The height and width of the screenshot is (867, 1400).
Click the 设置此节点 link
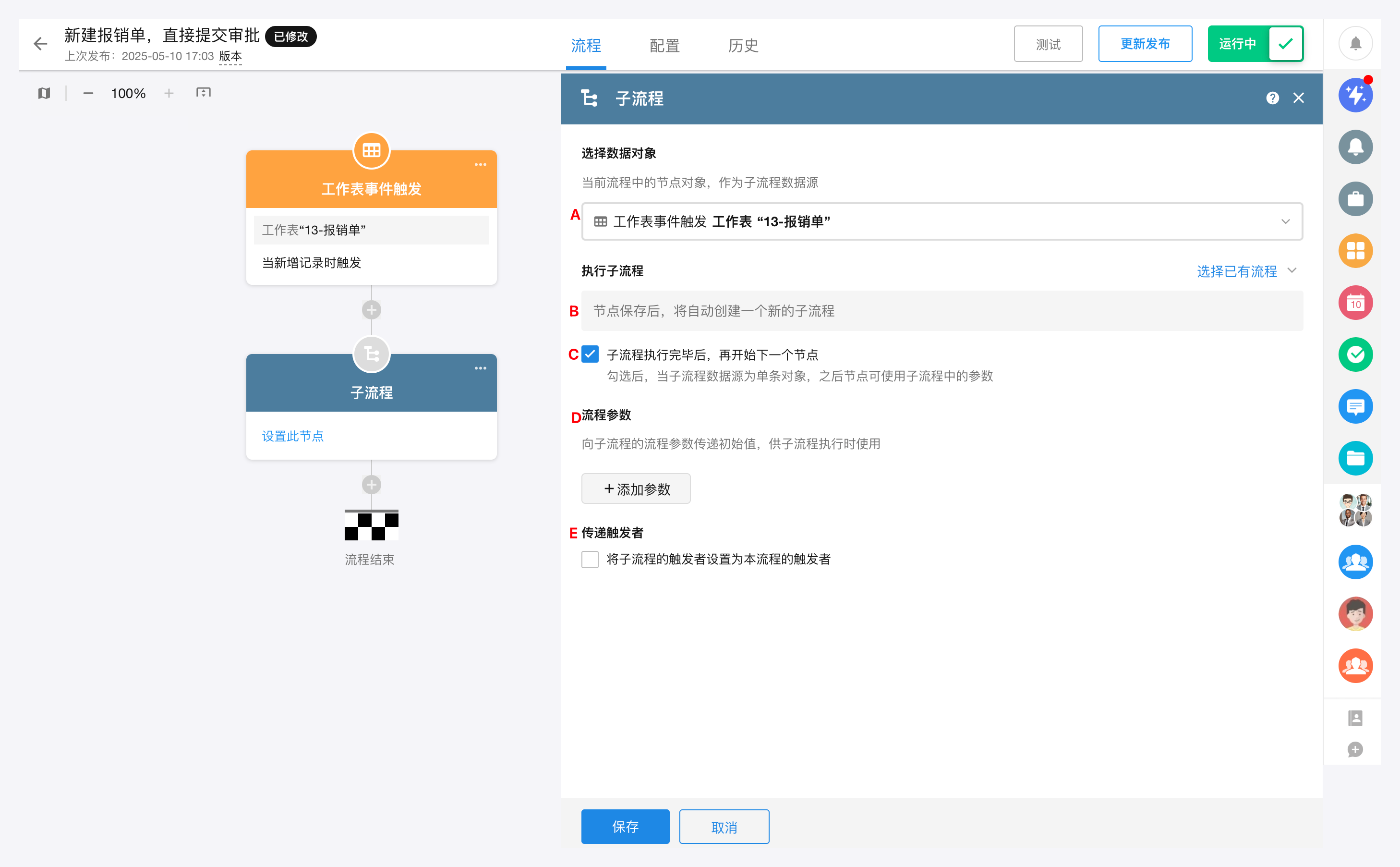pyautogui.click(x=293, y=436)
